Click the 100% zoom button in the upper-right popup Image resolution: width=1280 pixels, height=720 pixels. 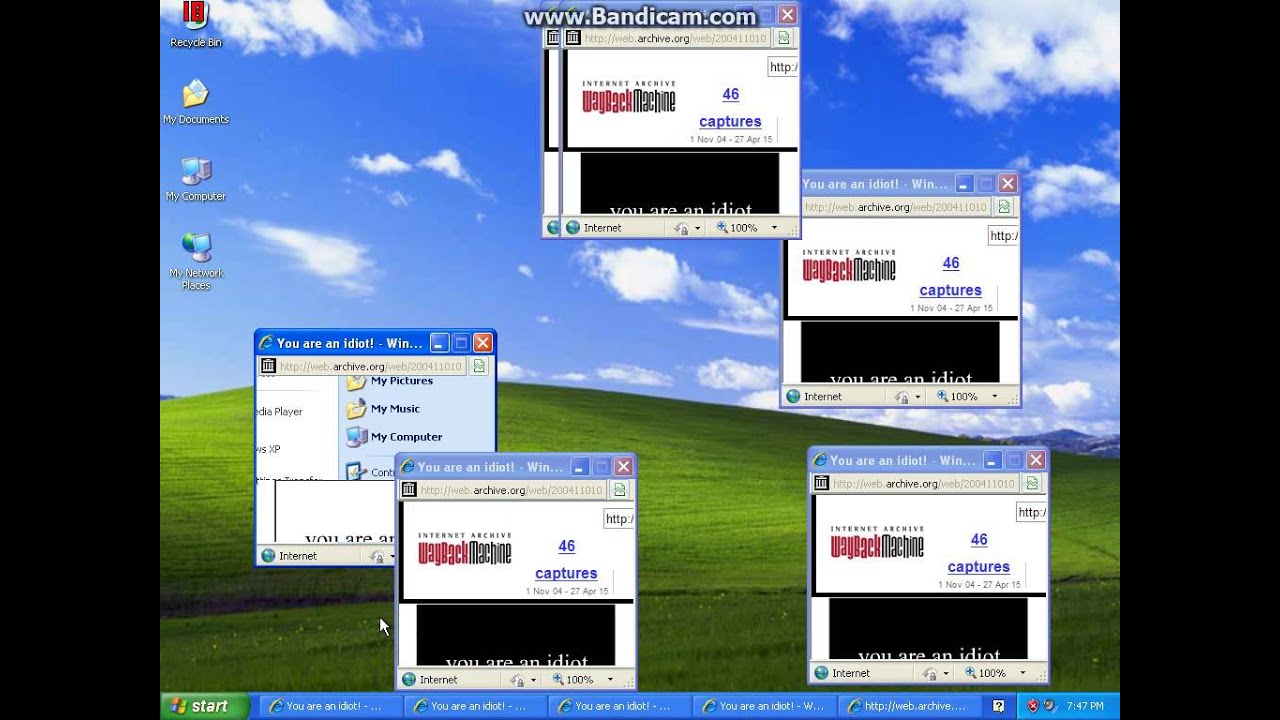point(957,397)
